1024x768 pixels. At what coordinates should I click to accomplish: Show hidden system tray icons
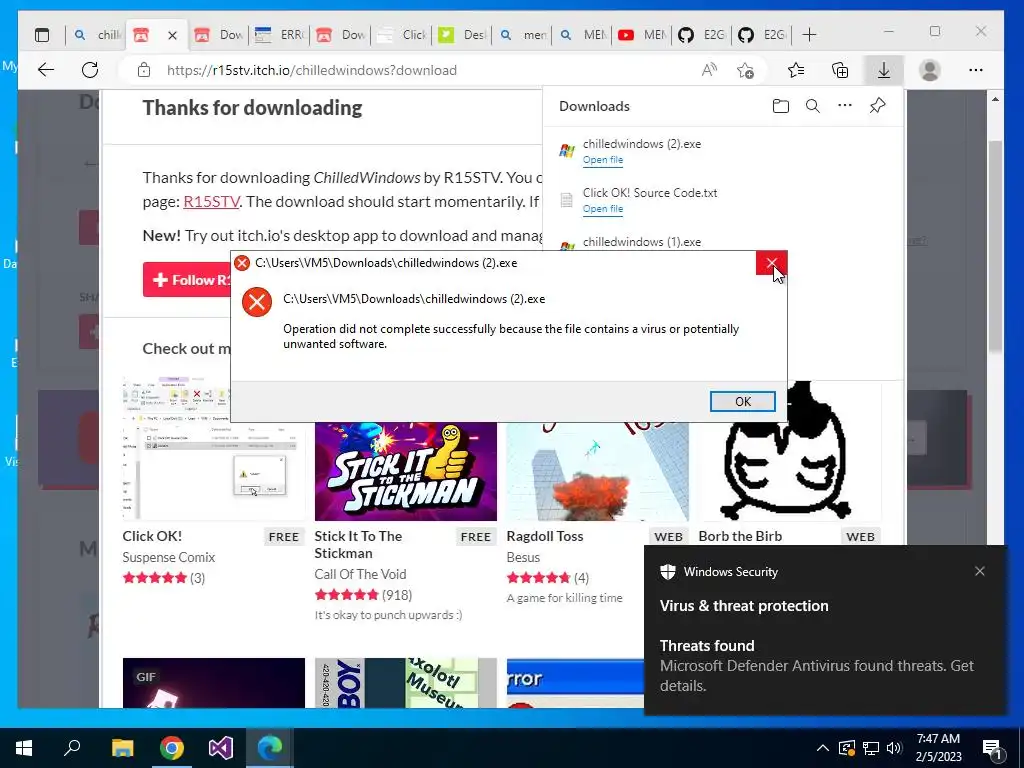click(x=823, y=748)
